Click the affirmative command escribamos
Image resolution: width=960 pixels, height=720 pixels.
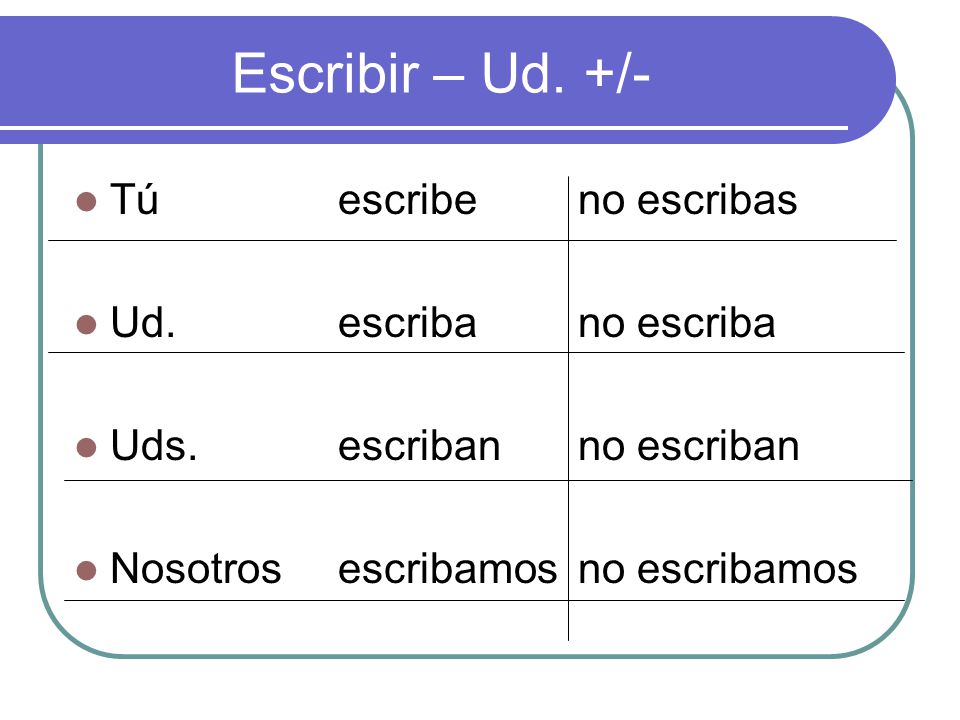448,569
